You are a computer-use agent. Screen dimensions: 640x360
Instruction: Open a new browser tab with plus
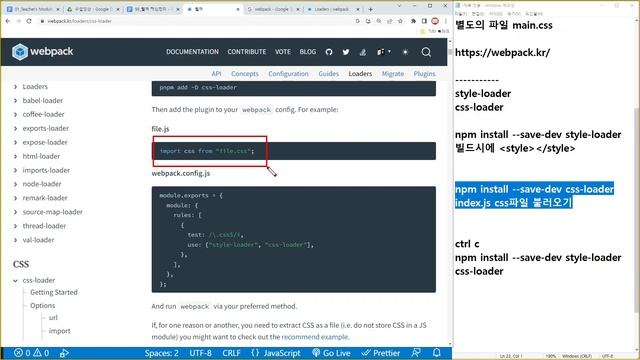[x=370, y=9]
